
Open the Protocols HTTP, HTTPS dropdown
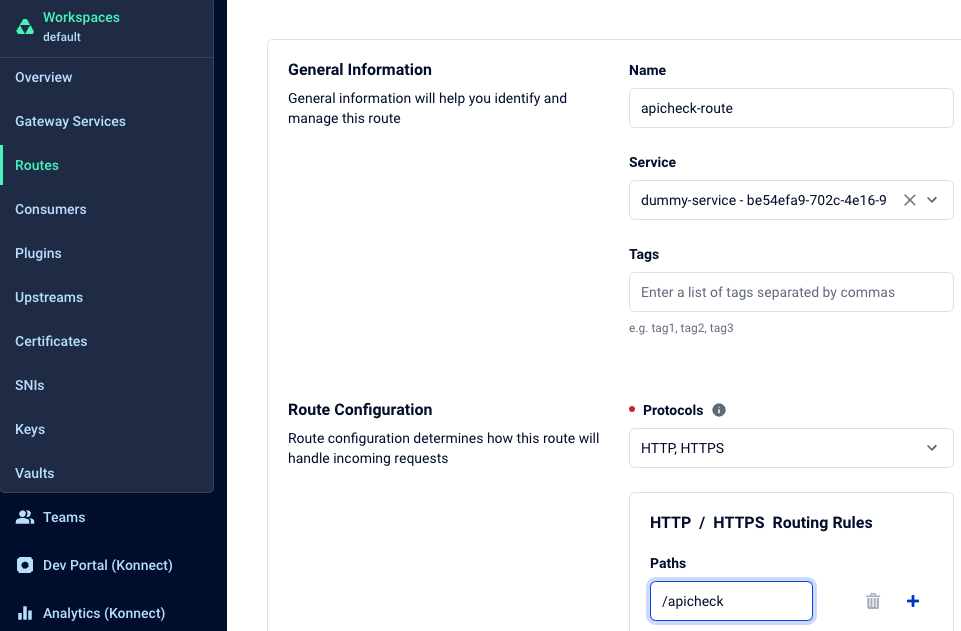tap(791, 448)
